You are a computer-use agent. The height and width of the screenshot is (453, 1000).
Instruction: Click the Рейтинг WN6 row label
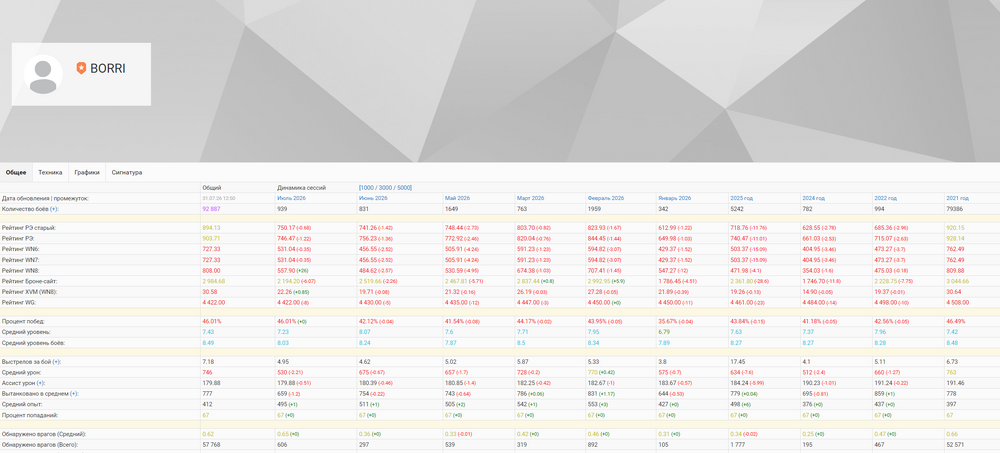pyautogui.click(x=22, y=249)
